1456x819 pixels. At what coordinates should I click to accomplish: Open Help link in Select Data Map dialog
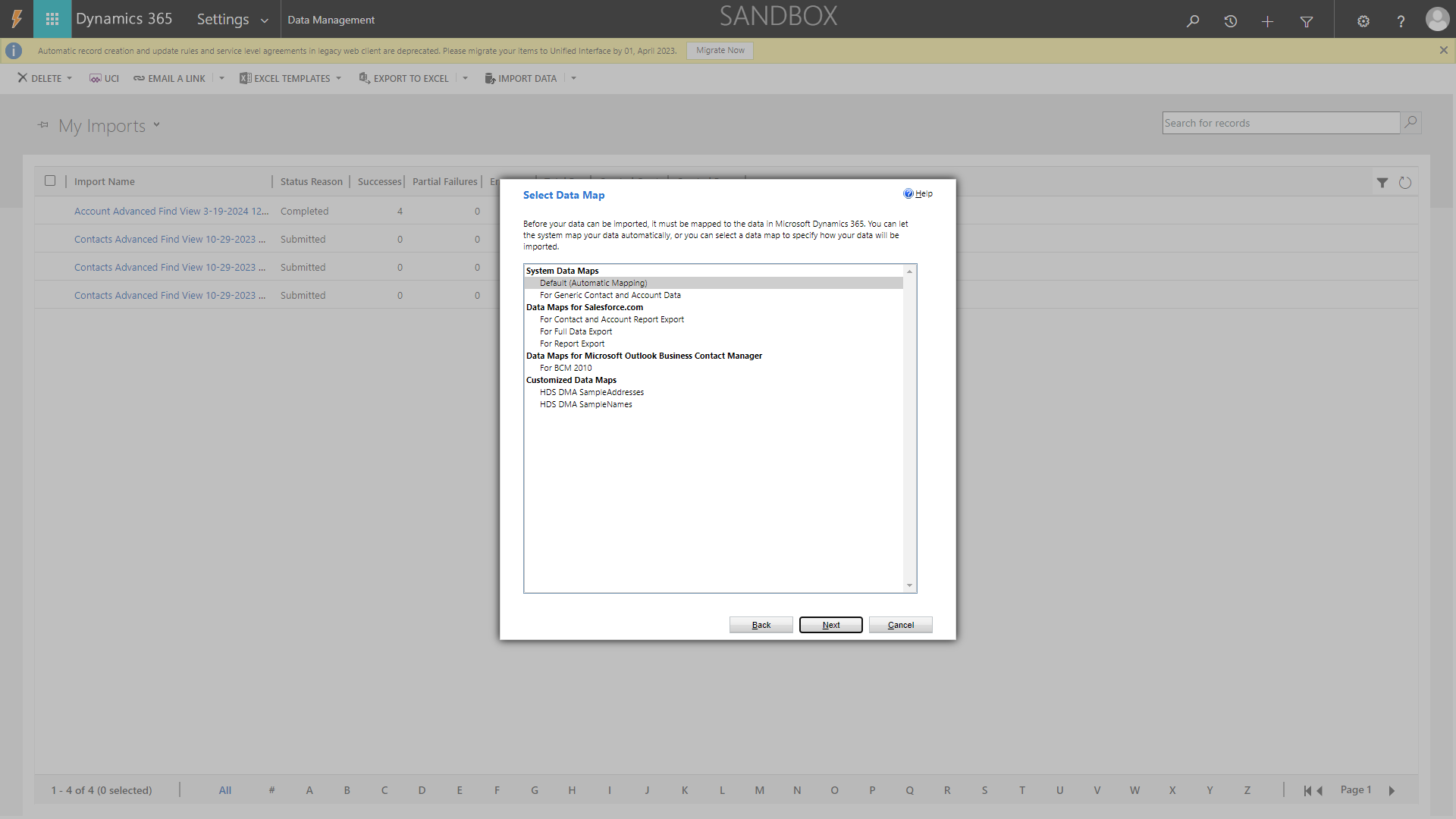[x=918, y=193]
